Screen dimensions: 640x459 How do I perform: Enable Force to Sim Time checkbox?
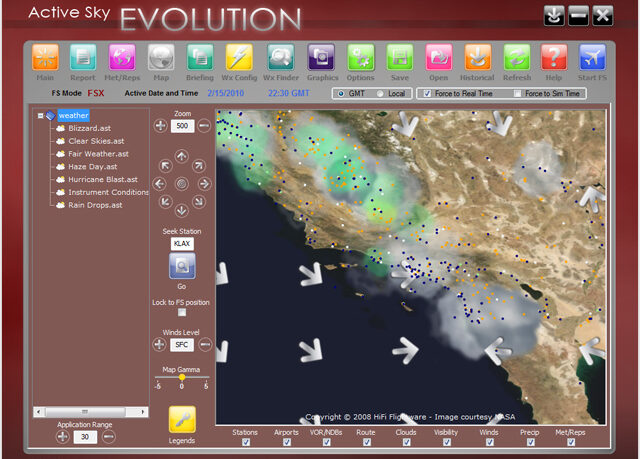[x=517, y=93]
